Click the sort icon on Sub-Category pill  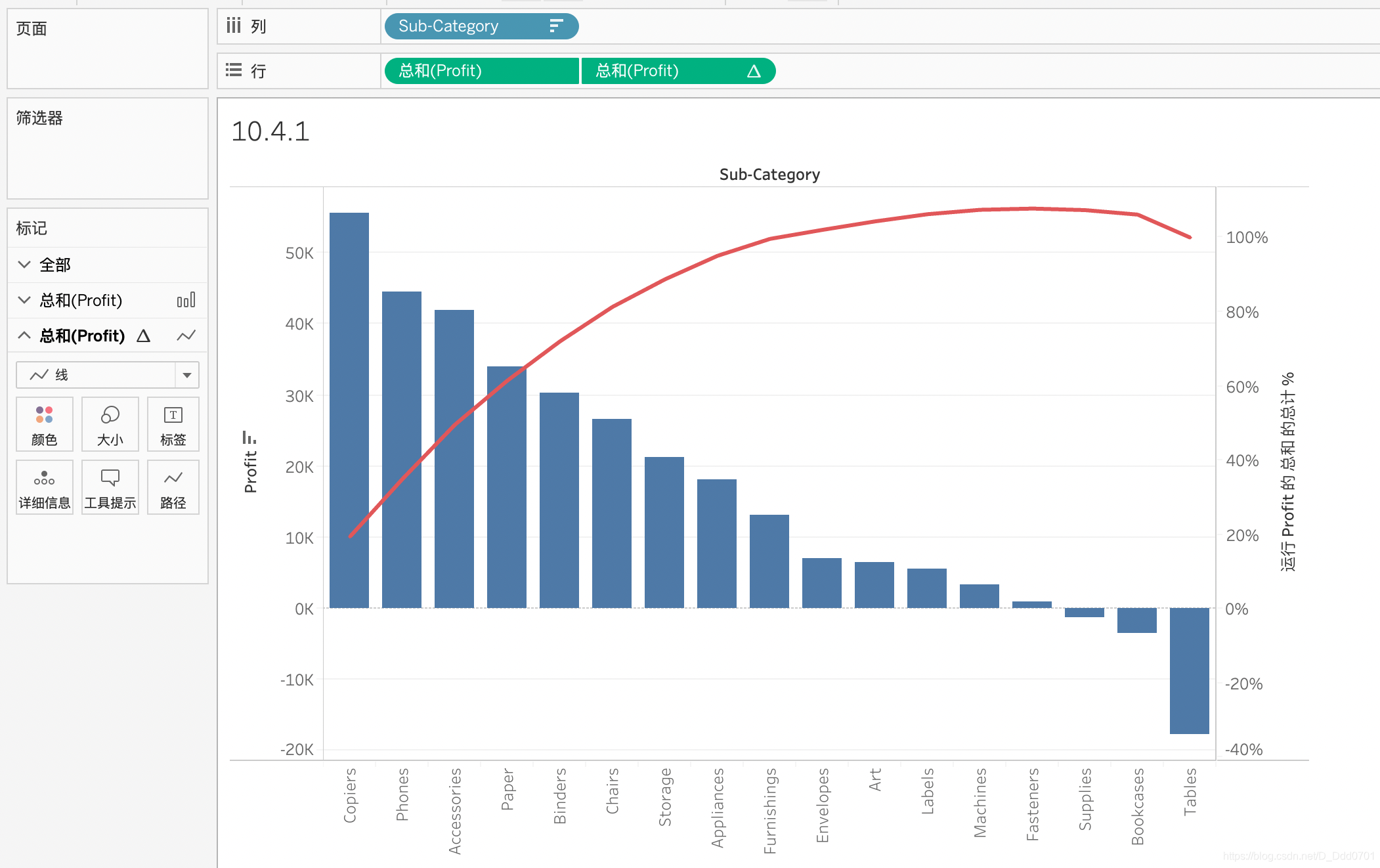click(556, 26)
